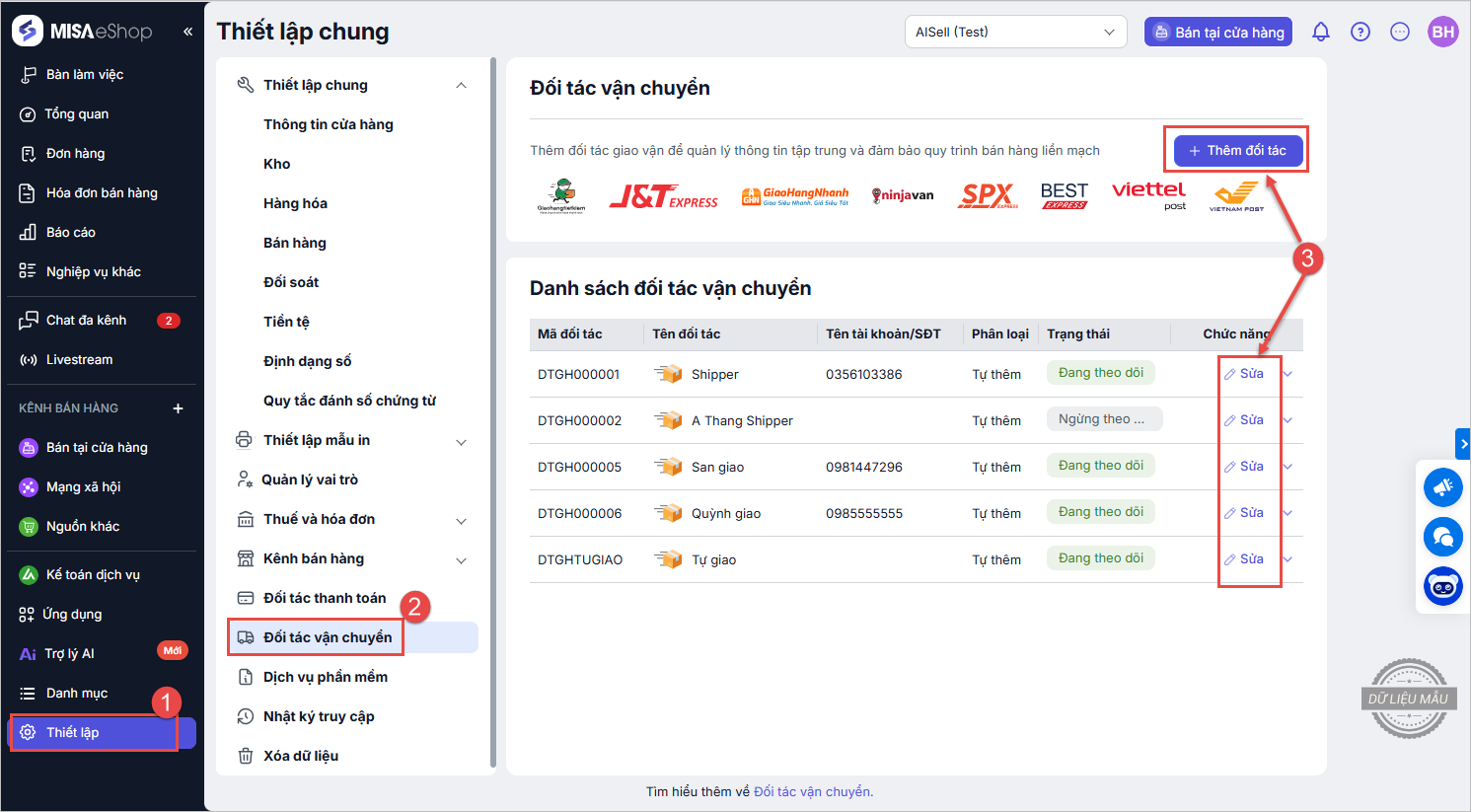
Task: Open the help question mark icon
Action: tap(1361, 32)
